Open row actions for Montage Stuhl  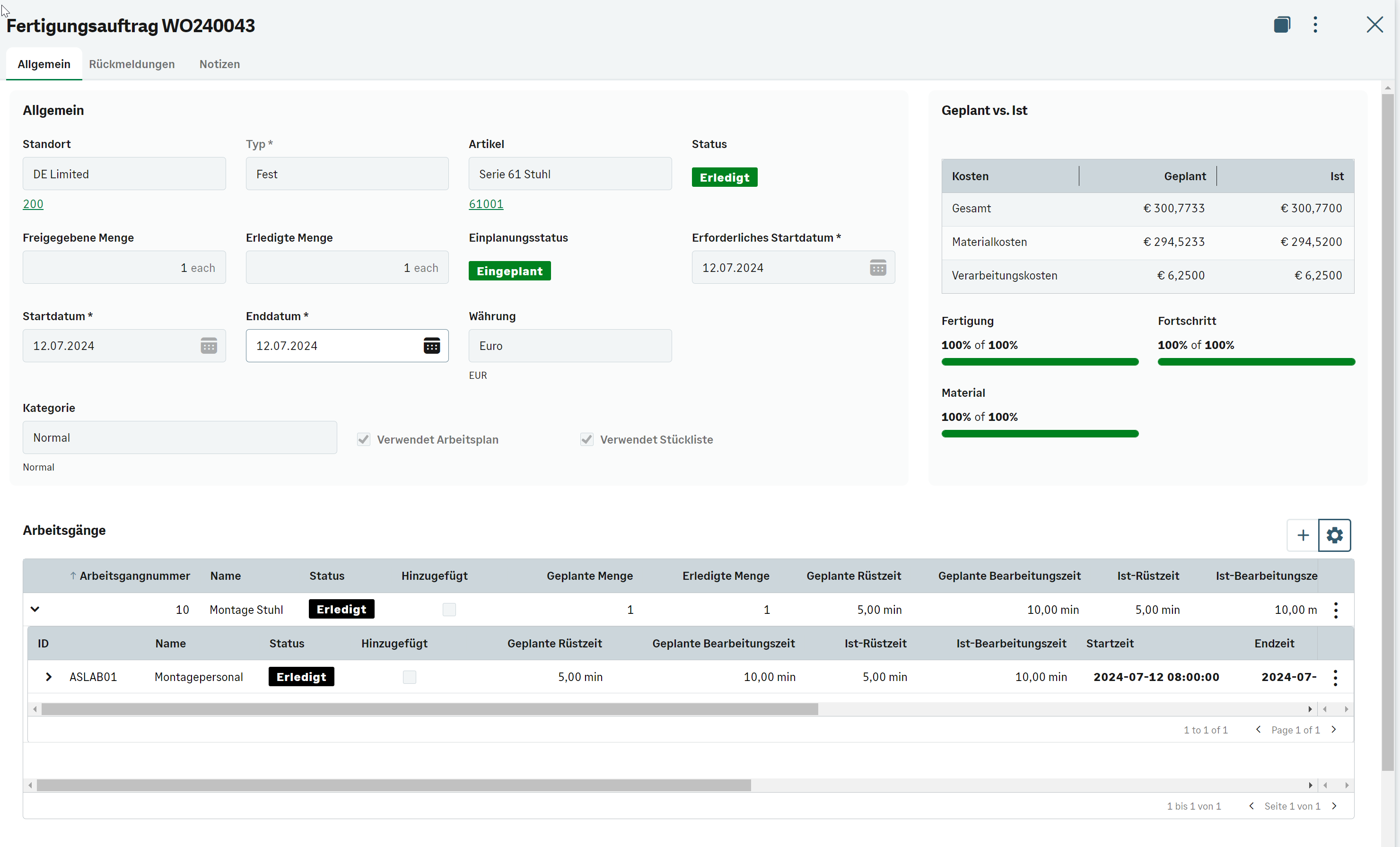pos(1335,610)
